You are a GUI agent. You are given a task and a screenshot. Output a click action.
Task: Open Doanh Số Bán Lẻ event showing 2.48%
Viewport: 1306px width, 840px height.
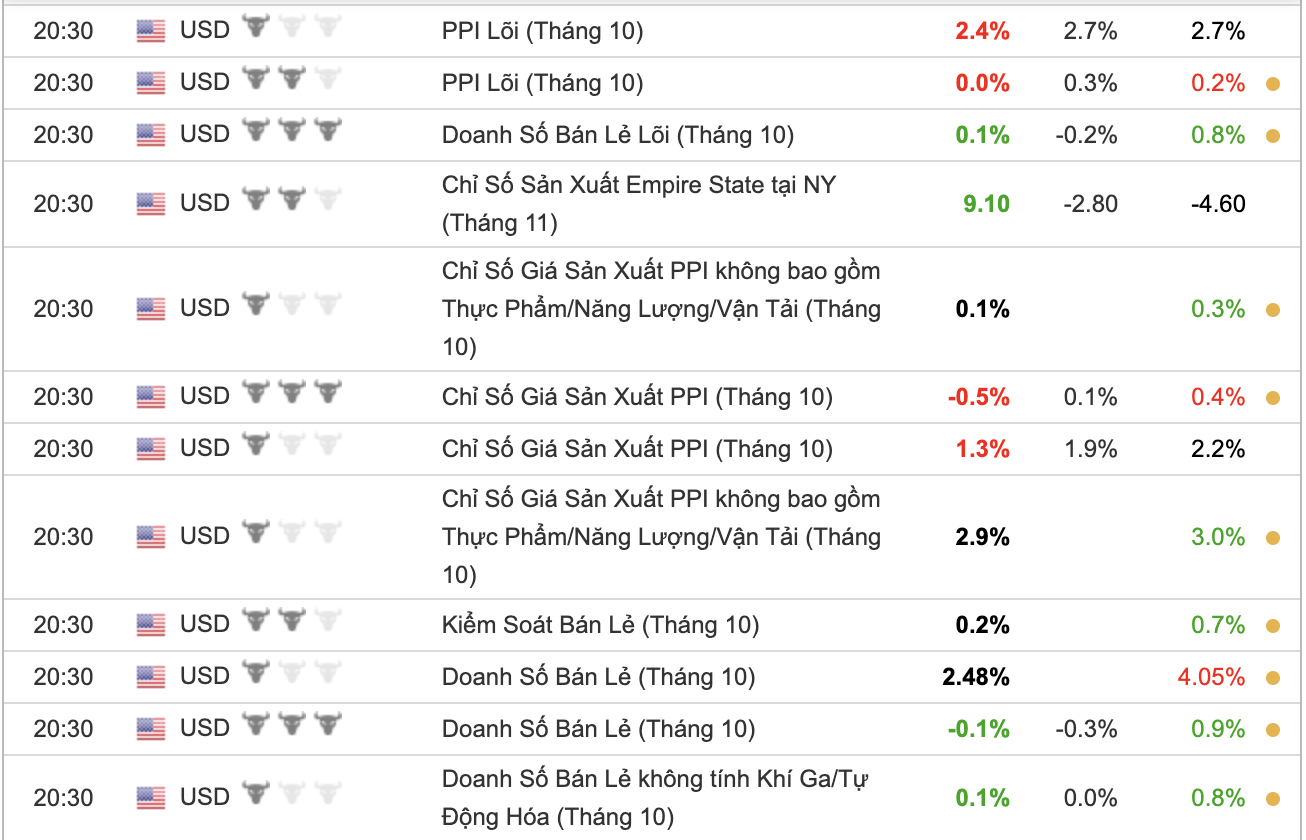pyautogui.click(x=598, y=677)
